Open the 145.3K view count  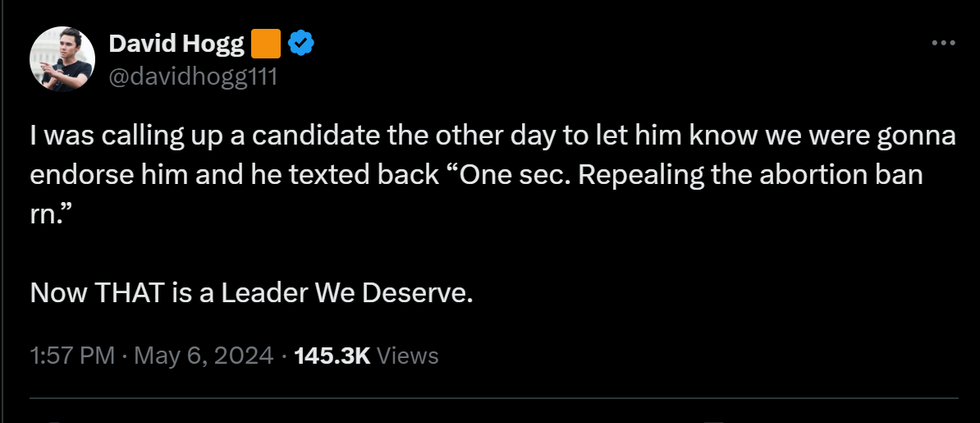click(333, 355)
